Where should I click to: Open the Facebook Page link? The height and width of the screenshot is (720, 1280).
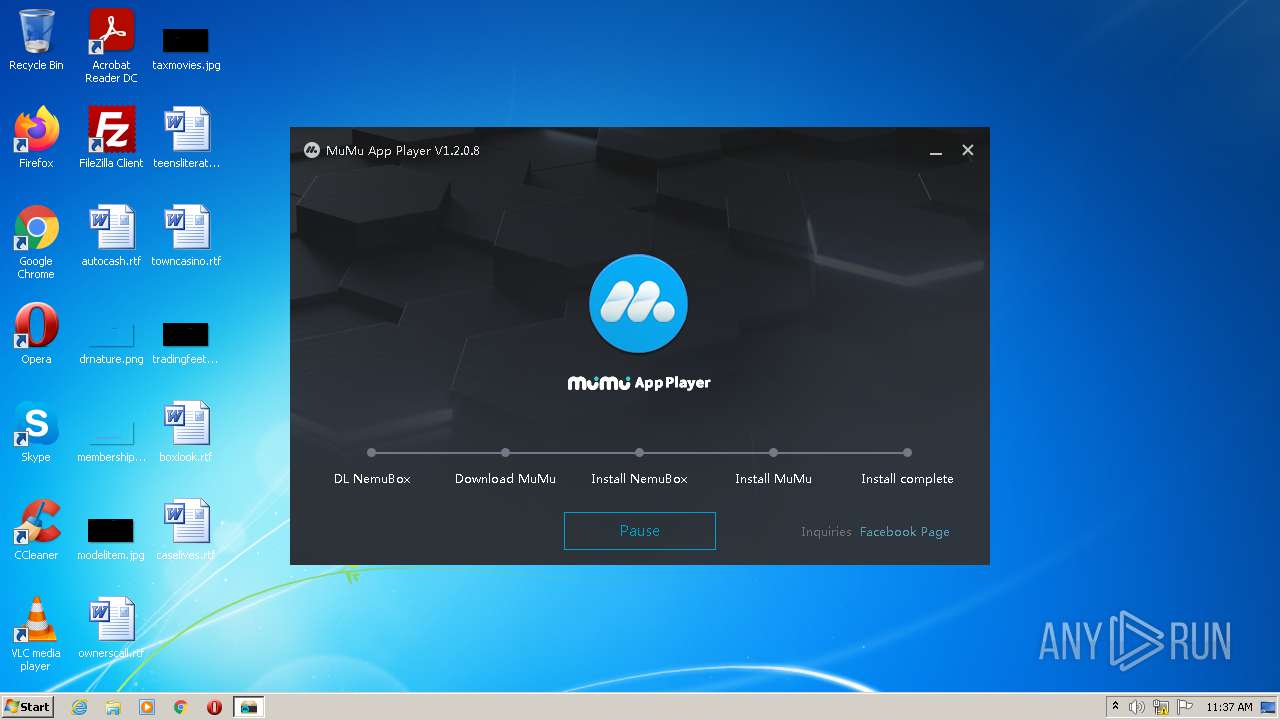tap(905, 532)
